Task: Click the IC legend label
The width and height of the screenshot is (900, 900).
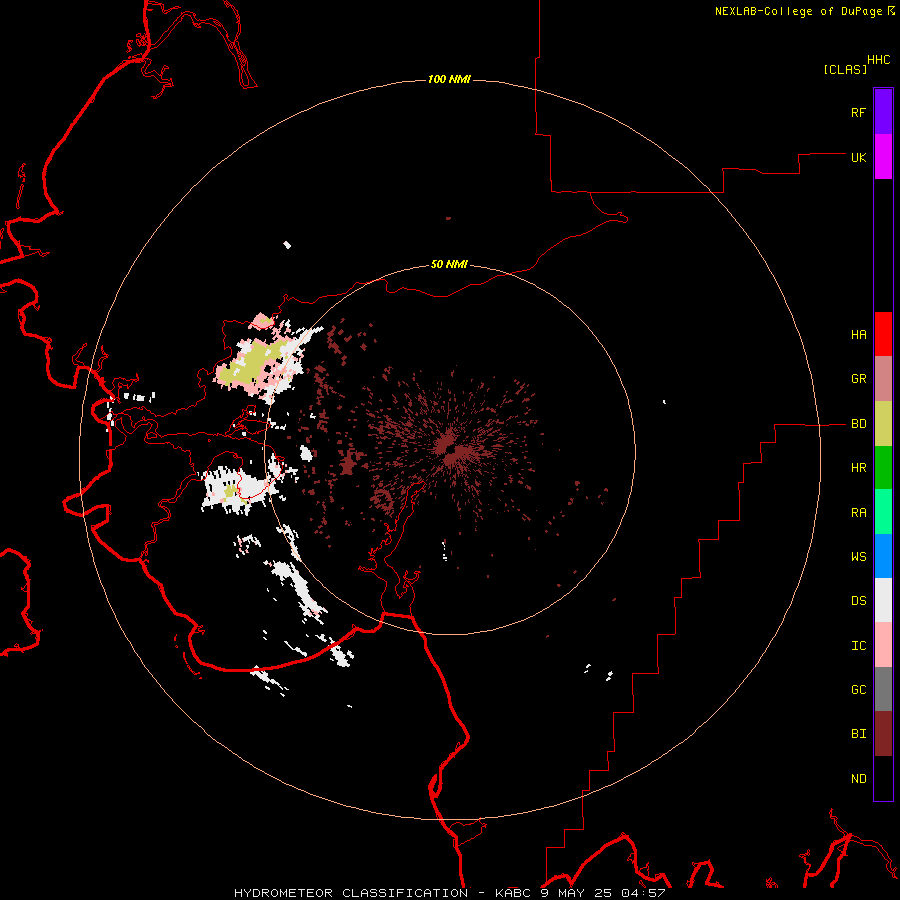Action: [x=858, y=646]
